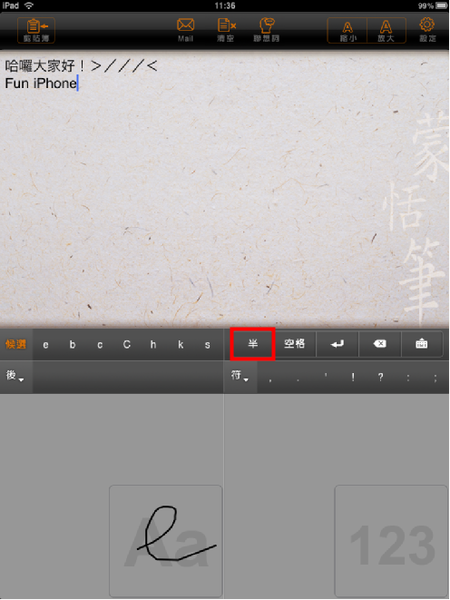This screenshot has width=450, height=600.
Task: Enlarge font with the 放大 button
Action: [386, 30]
